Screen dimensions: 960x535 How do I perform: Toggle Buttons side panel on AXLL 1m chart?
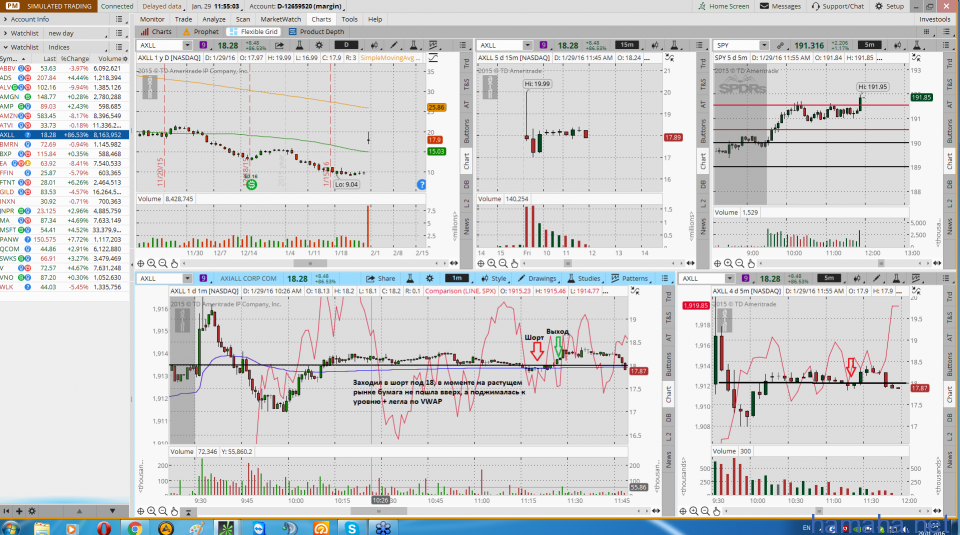click(669, 364)
